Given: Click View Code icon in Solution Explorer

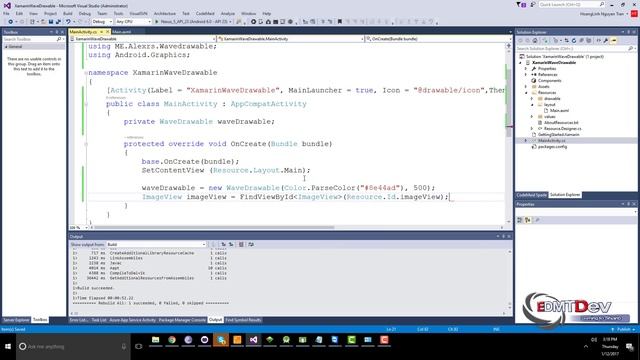Looking at the screenshot, I should pos(598,40).
